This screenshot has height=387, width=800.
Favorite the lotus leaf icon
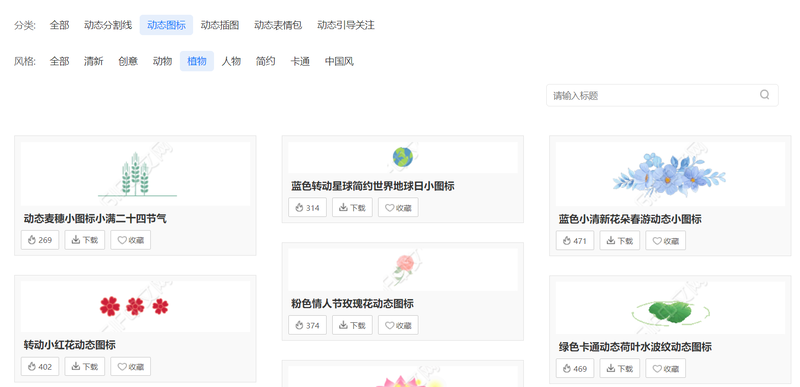click(666, 369)
